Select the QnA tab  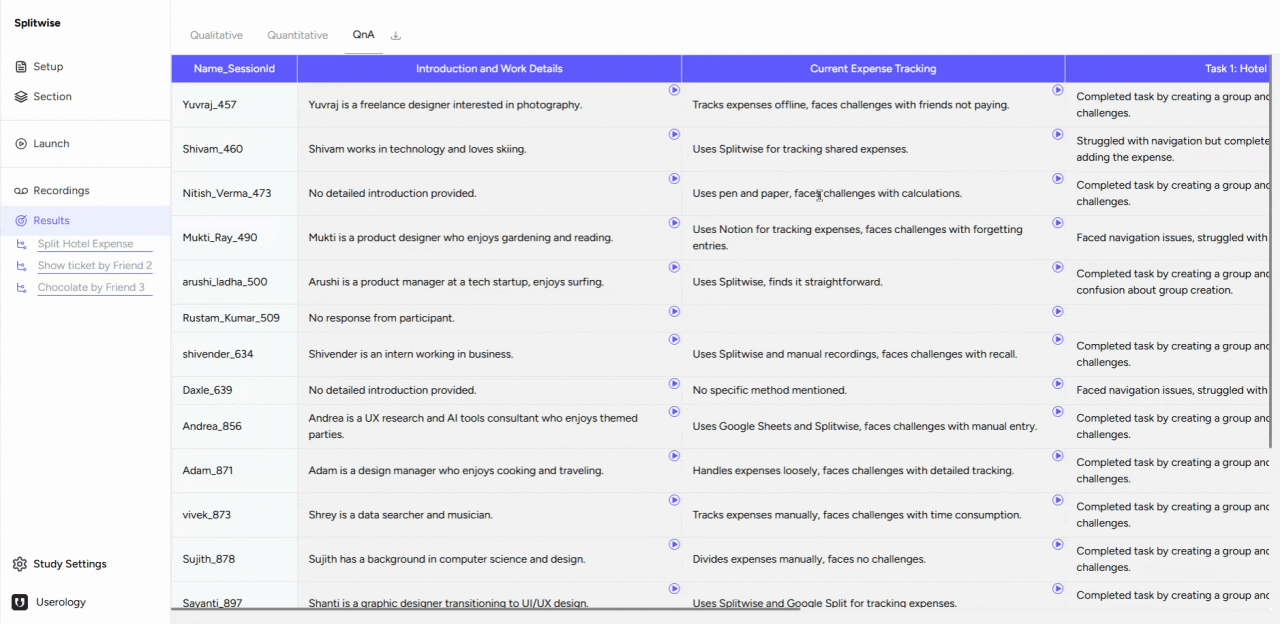363,34
